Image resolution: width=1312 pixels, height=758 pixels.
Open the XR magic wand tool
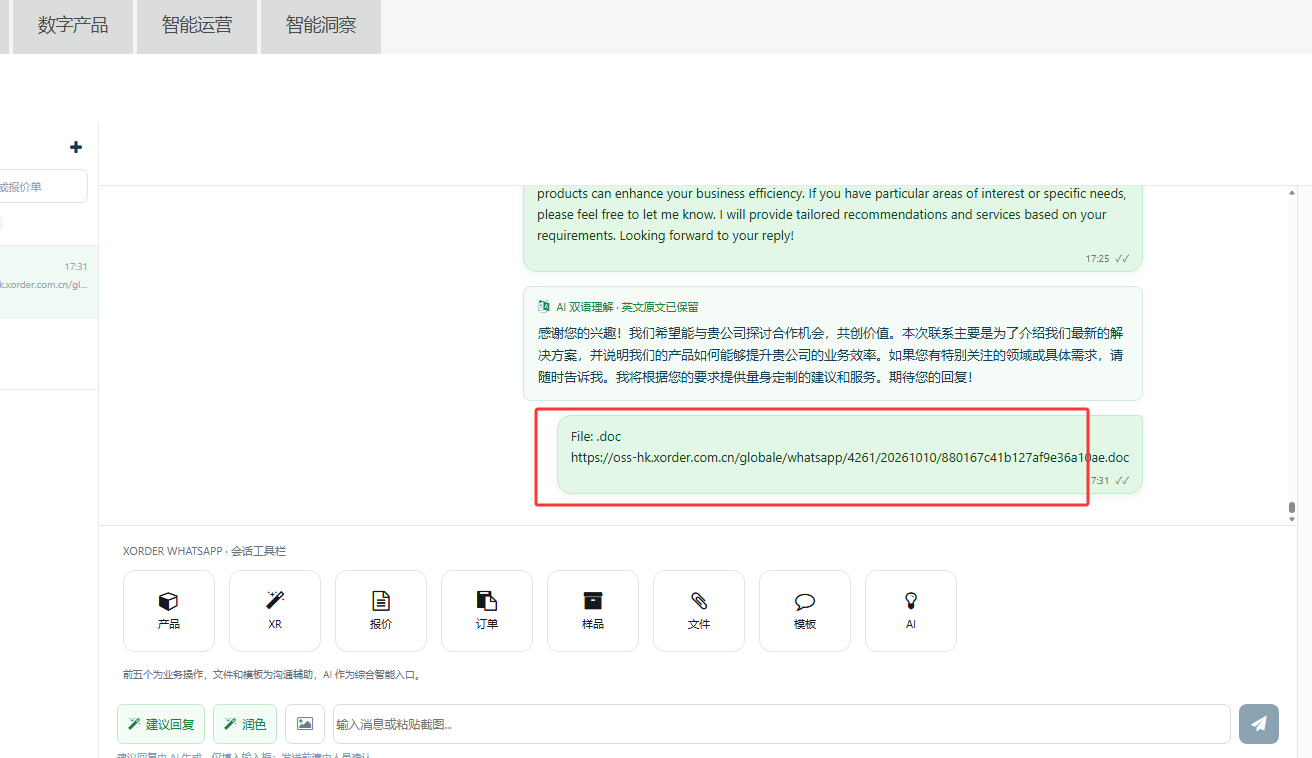(275, 611)
